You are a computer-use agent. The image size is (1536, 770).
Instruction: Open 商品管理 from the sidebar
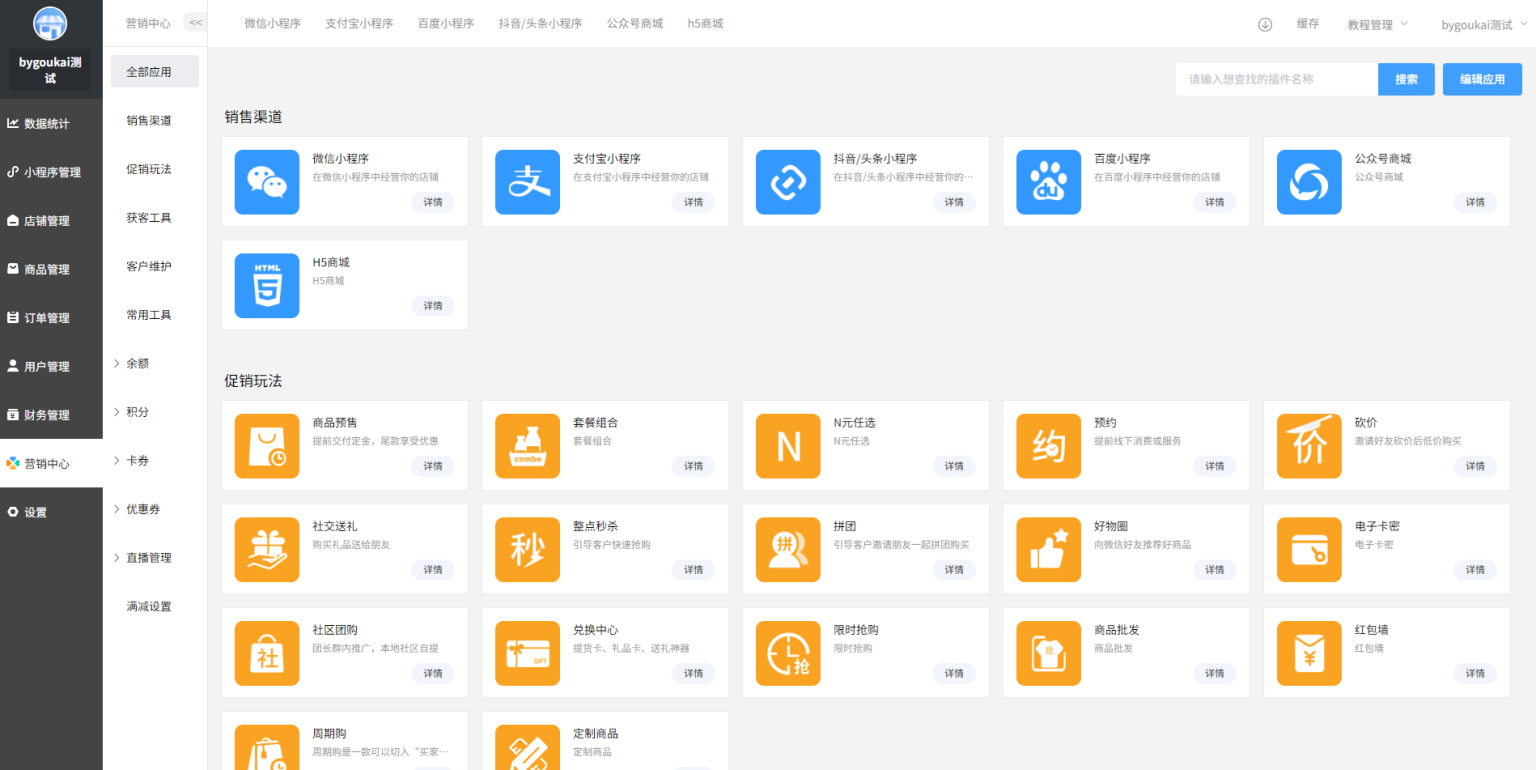[51, 268]
